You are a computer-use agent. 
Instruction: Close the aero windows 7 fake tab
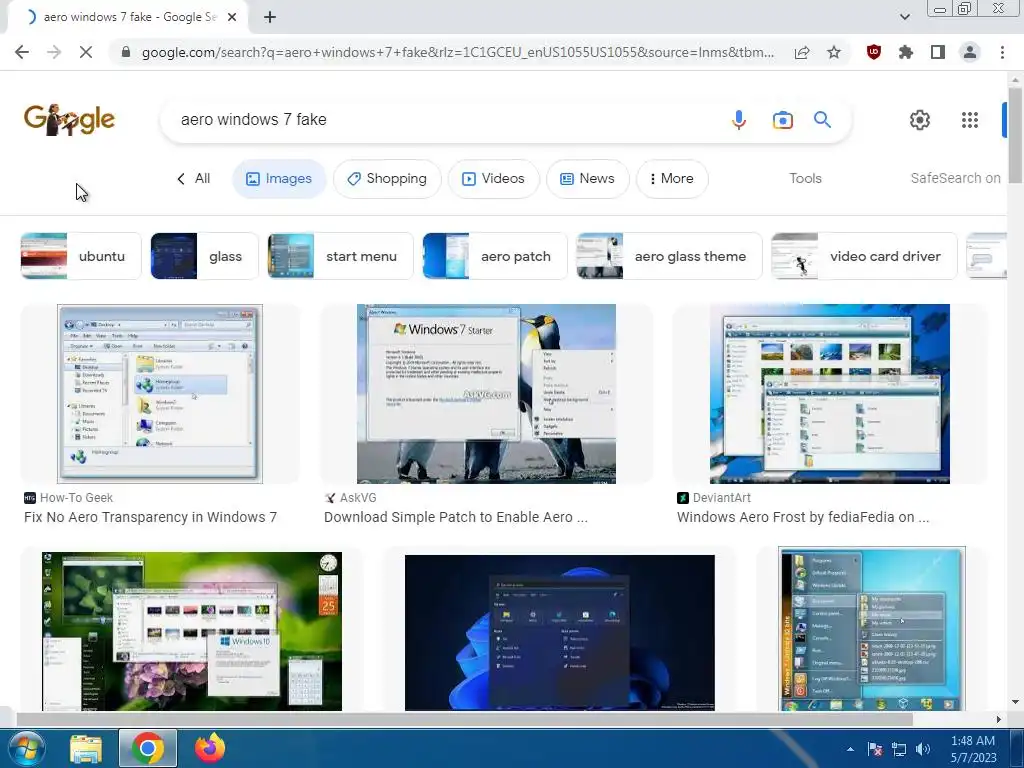232,17
